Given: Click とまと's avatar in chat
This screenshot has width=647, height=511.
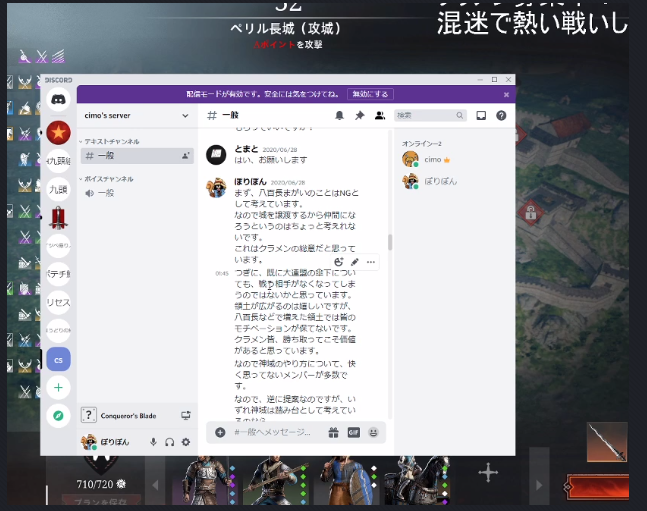Looking at the screenshot, I should click(x=216, y=155).
